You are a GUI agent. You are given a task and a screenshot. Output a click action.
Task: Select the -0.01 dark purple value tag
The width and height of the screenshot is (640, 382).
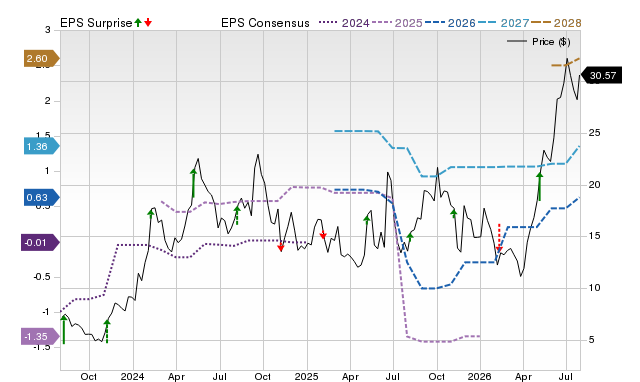[40, 243]
